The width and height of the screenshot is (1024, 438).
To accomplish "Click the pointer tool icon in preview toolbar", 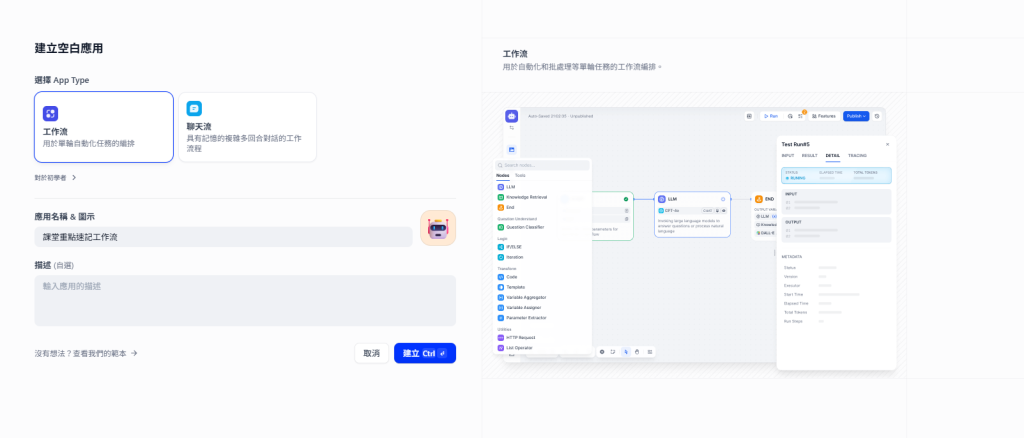I will coord(626,352).
